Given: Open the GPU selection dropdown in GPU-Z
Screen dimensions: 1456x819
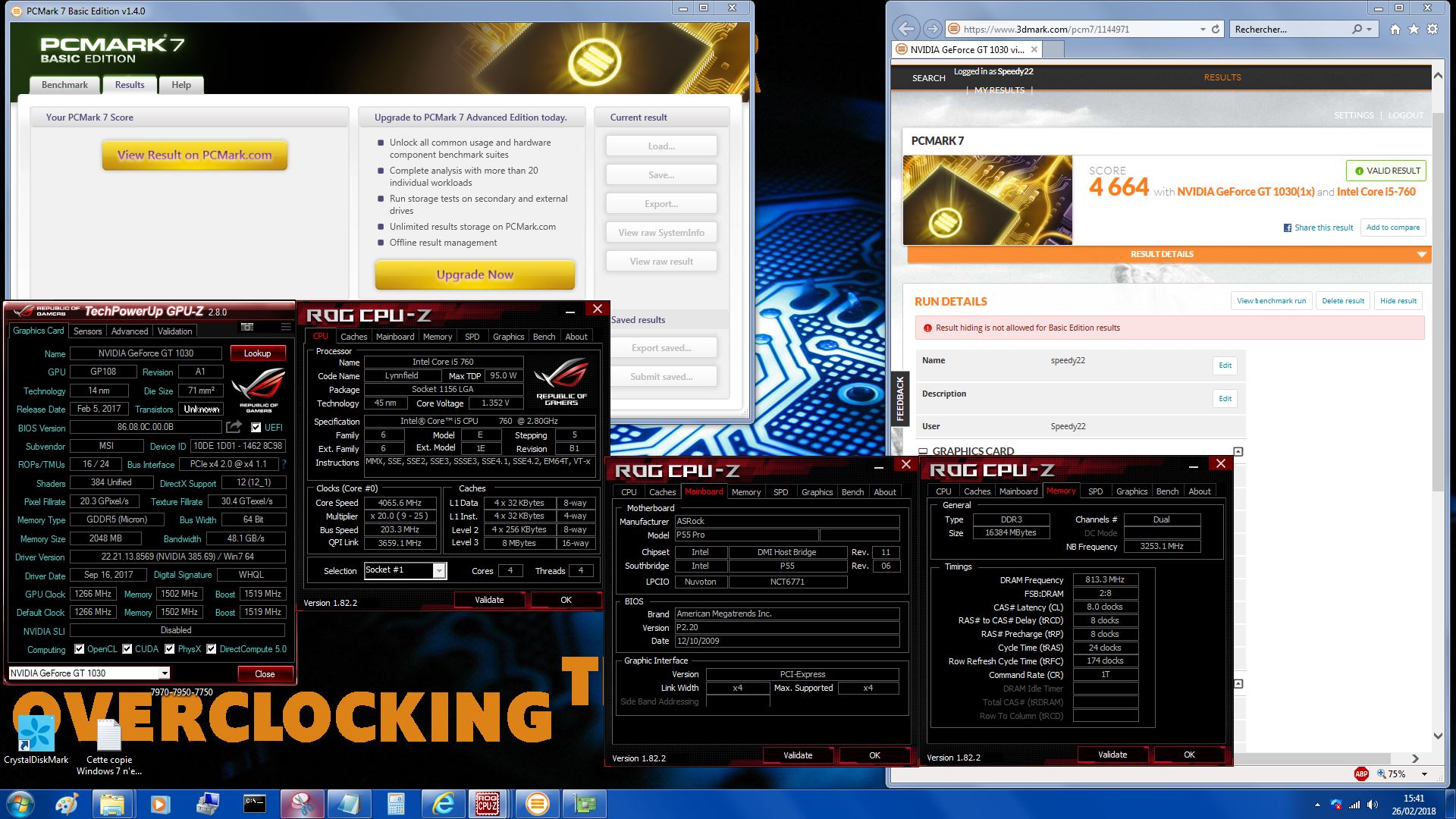Looking at the screenshot, I should tap(164, 673).
